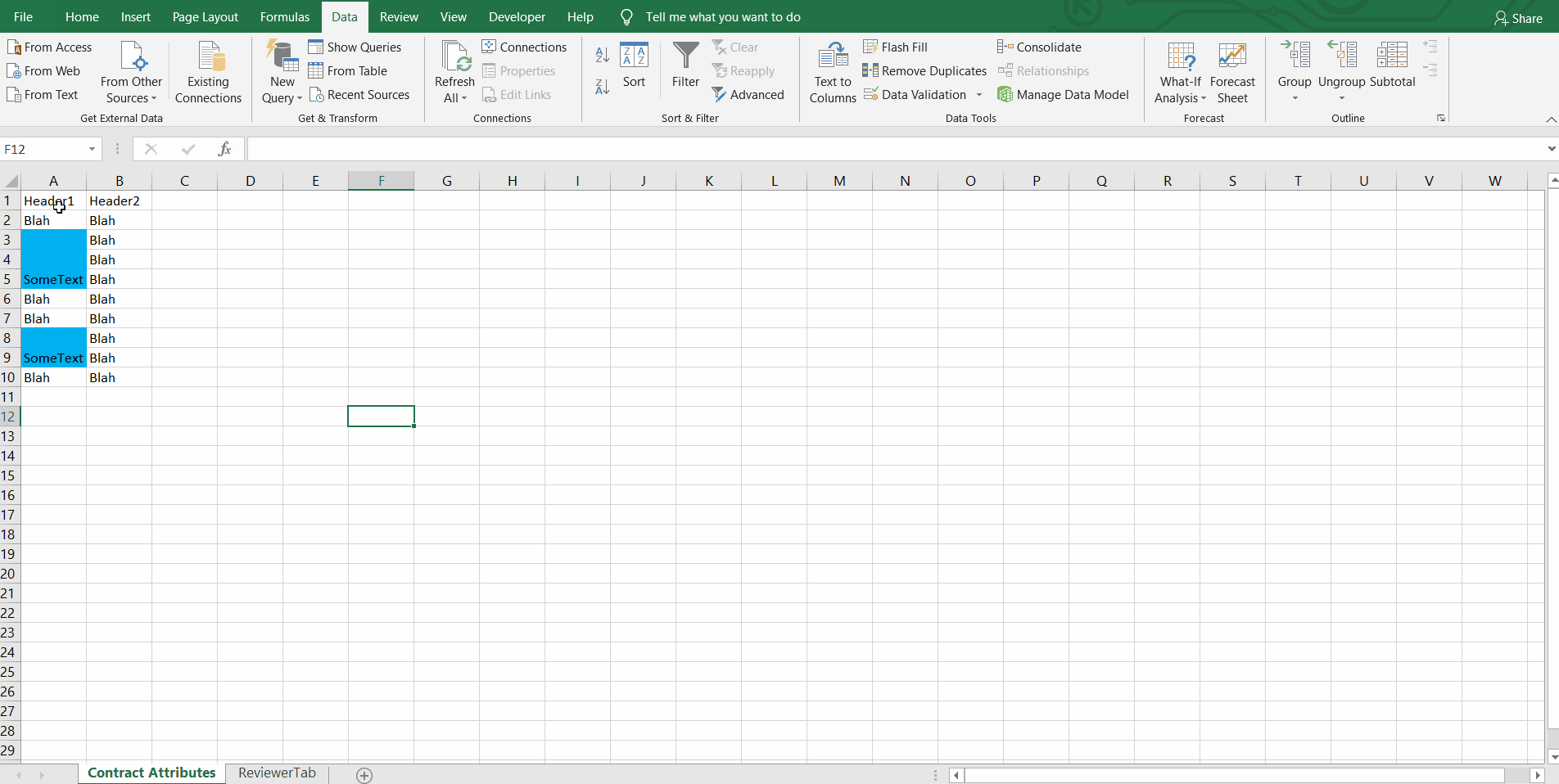Click the Text to Columns icon
This screenshot has width=1559, height=784.
point(831,70)
